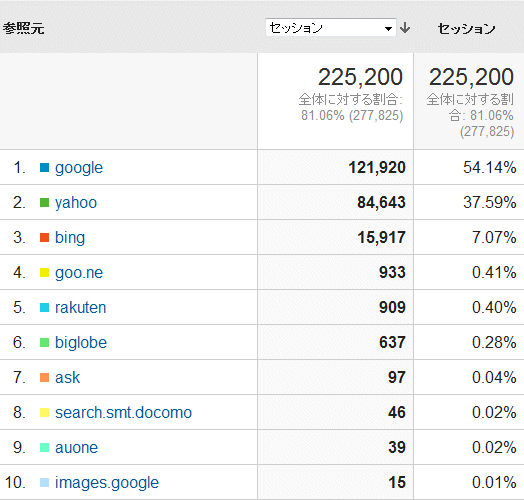Click the cyan swatch next to rakuten
Screen dimensions: 524x500
pyautogui.click(x=44, y=307)
